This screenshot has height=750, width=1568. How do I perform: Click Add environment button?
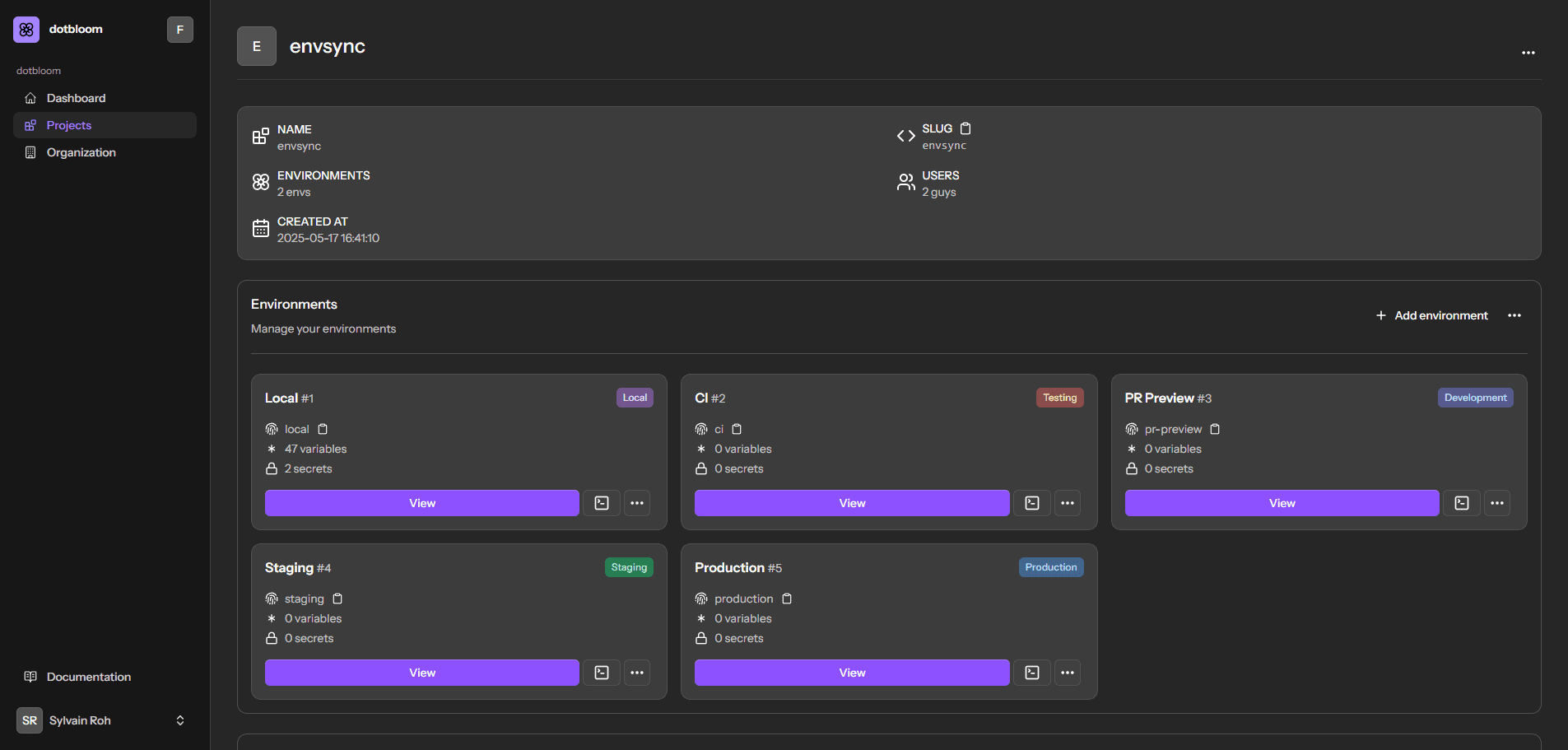[x=1431, y=315]
